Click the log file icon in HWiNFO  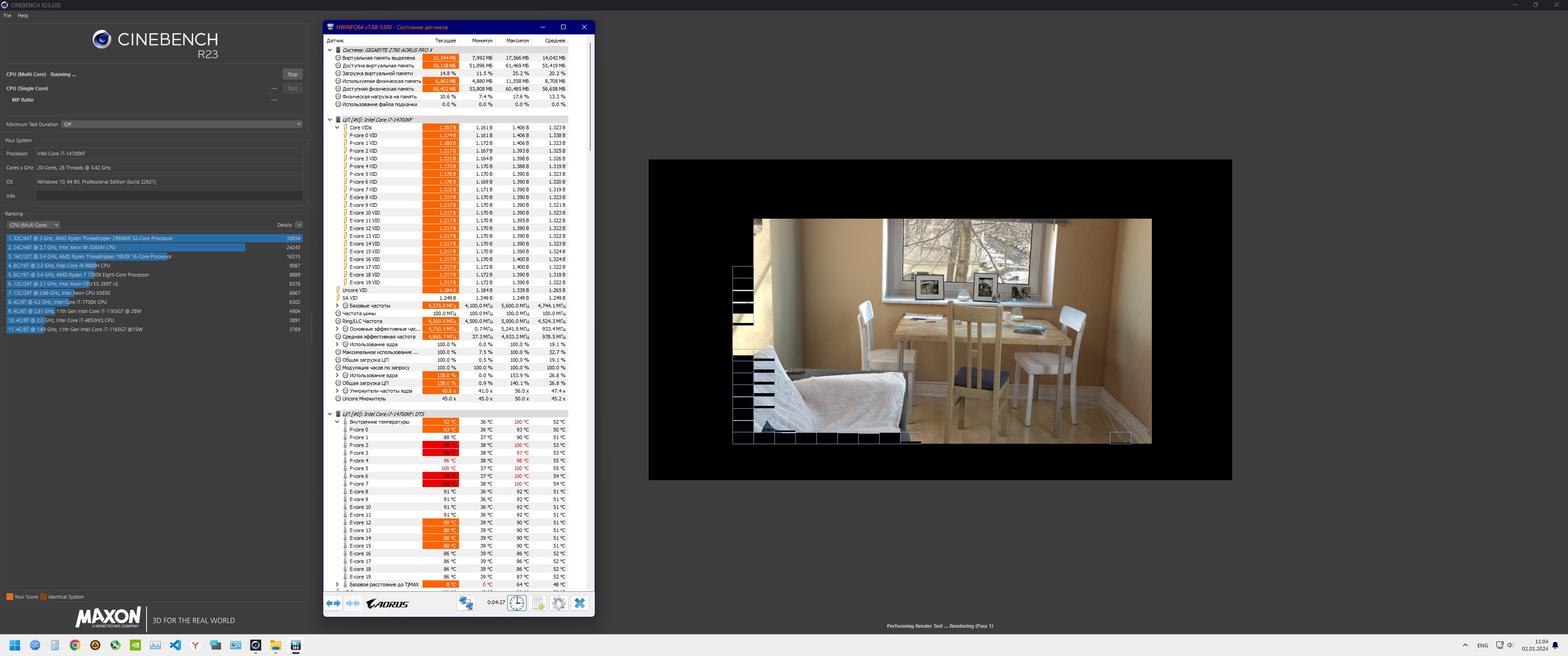[x=538, y=603]
